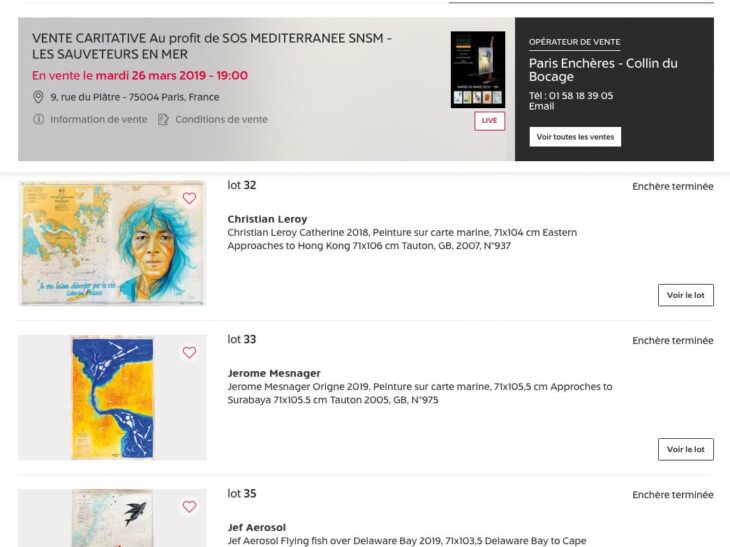Open the Jef Aerosol flying fish thumbnail
Image resolution: width=730 pixels, height=547 pixels.
click(112, 518)
